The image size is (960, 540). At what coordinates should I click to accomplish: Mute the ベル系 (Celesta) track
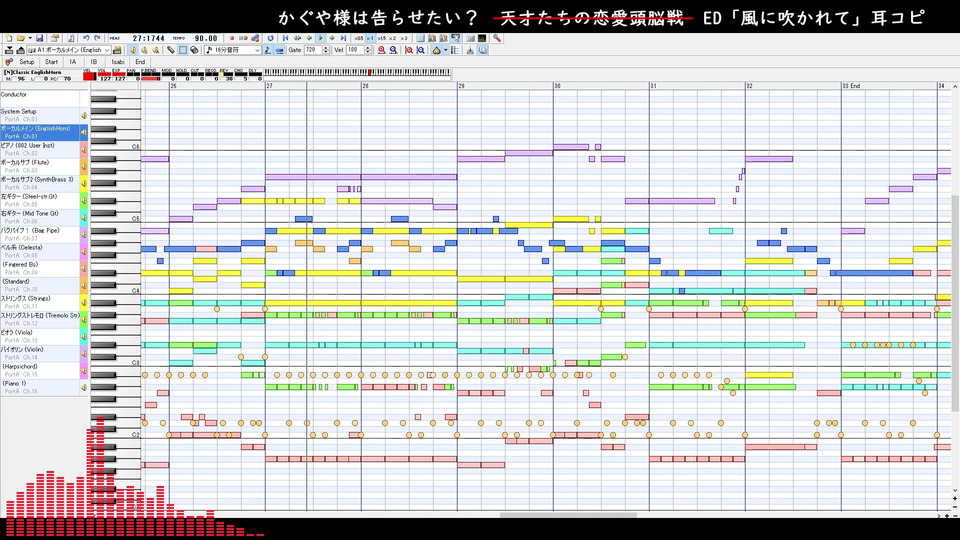coord(84,251)
